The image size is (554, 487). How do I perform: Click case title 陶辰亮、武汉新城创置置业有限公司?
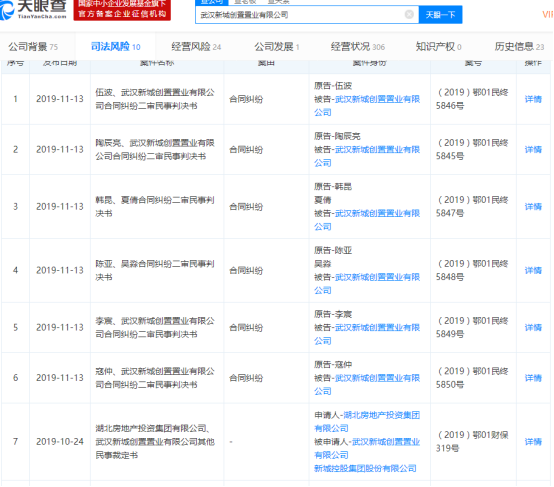coord(155,150)
